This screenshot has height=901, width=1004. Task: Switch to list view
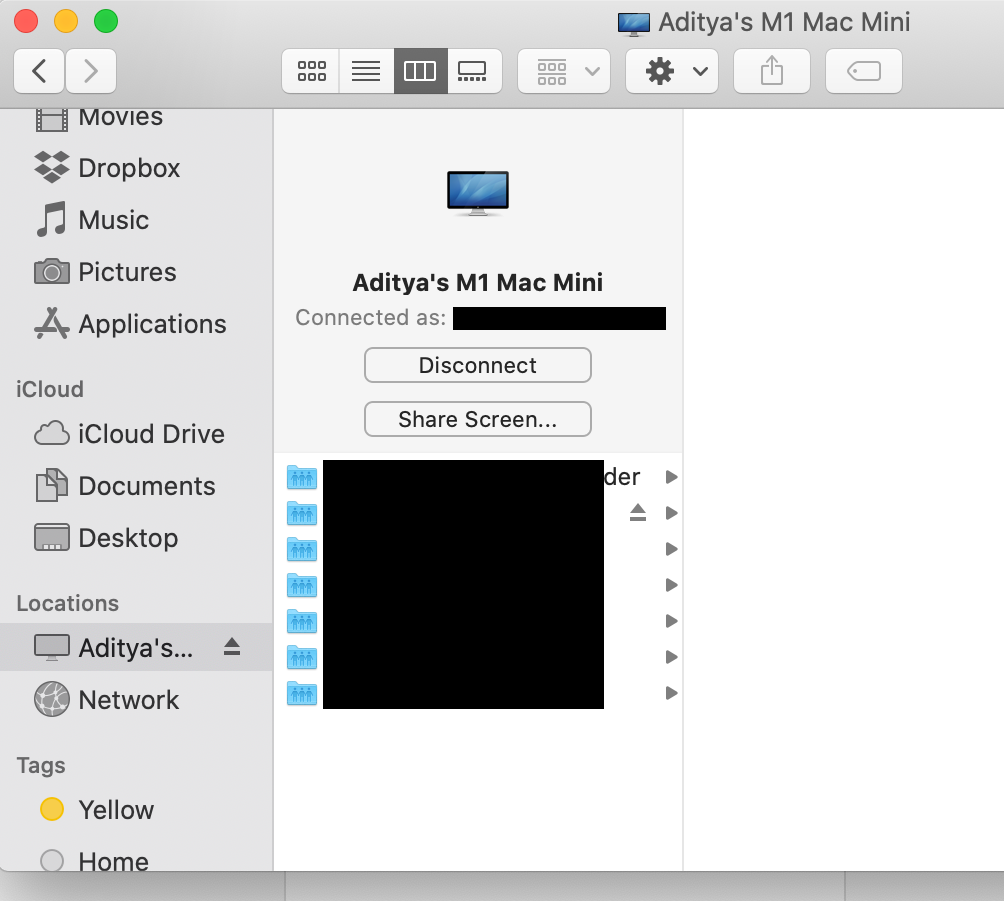366,71
